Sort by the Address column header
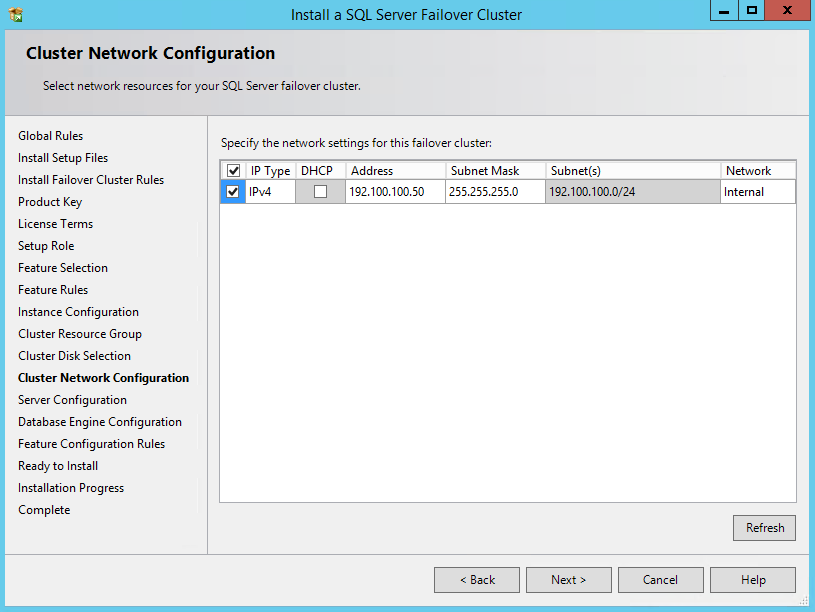 point(396,171)
